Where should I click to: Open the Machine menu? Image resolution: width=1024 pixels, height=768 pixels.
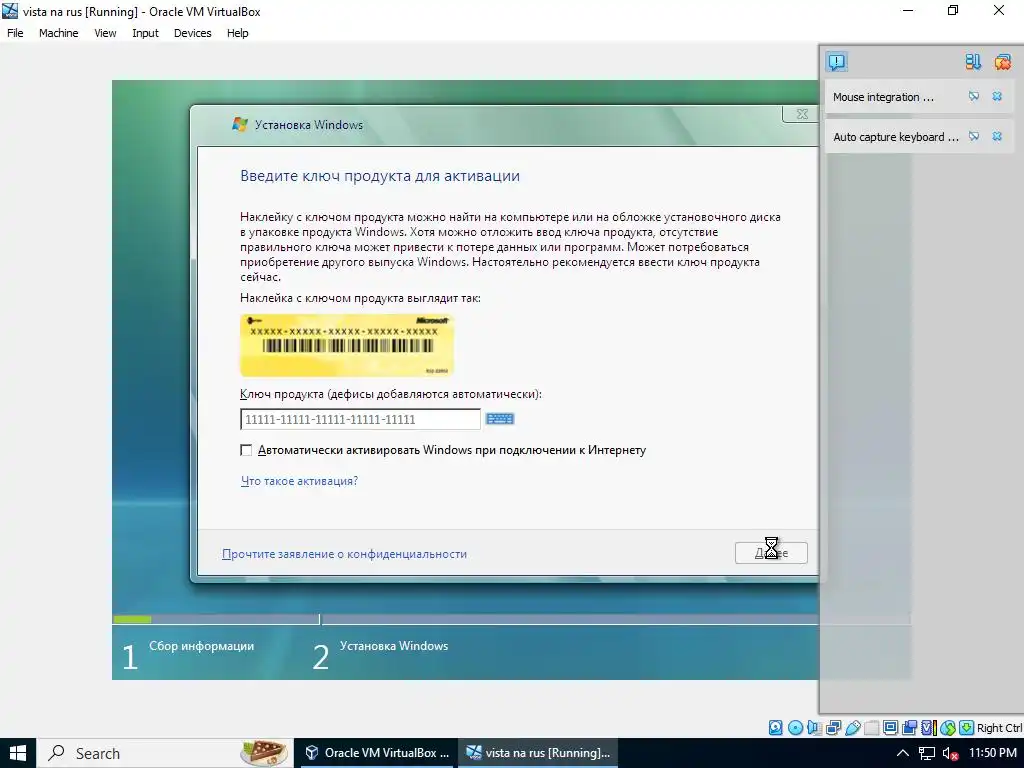pyautogui.click(x=58, y=33)
